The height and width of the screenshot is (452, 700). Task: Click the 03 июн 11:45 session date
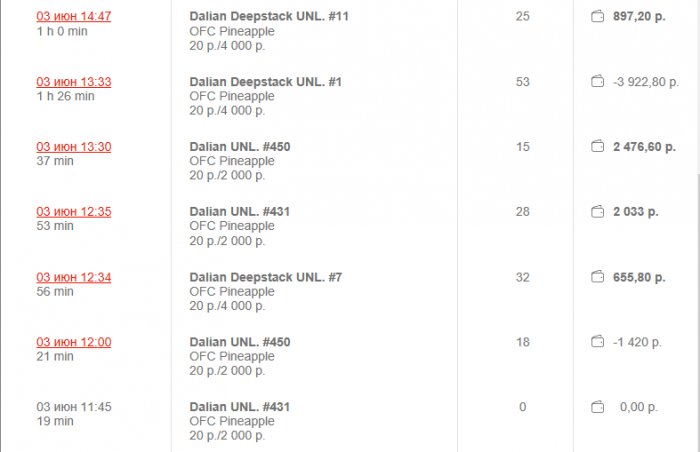click(x=74, y=407)
